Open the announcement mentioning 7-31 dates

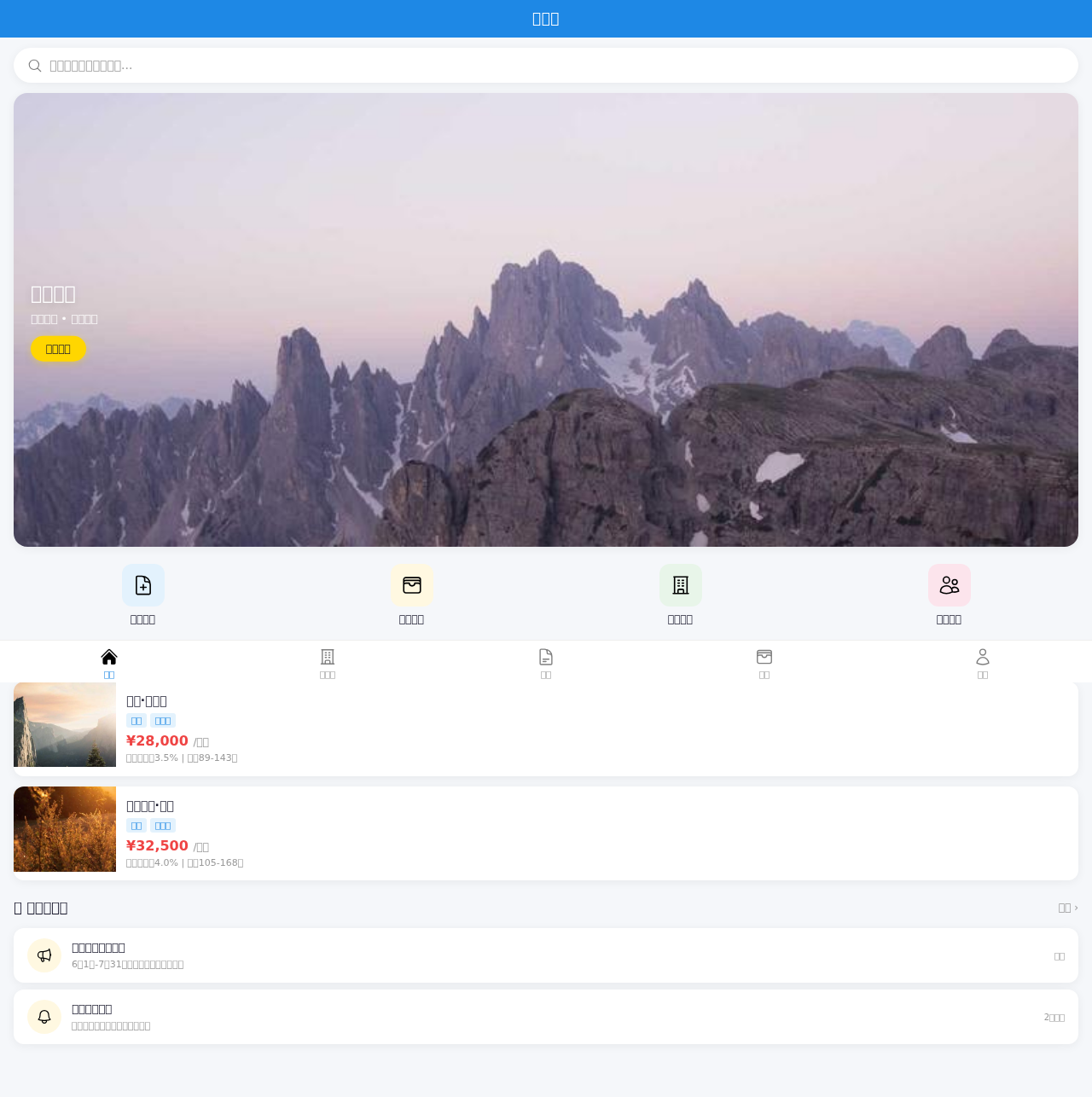(x=546, y=955)
